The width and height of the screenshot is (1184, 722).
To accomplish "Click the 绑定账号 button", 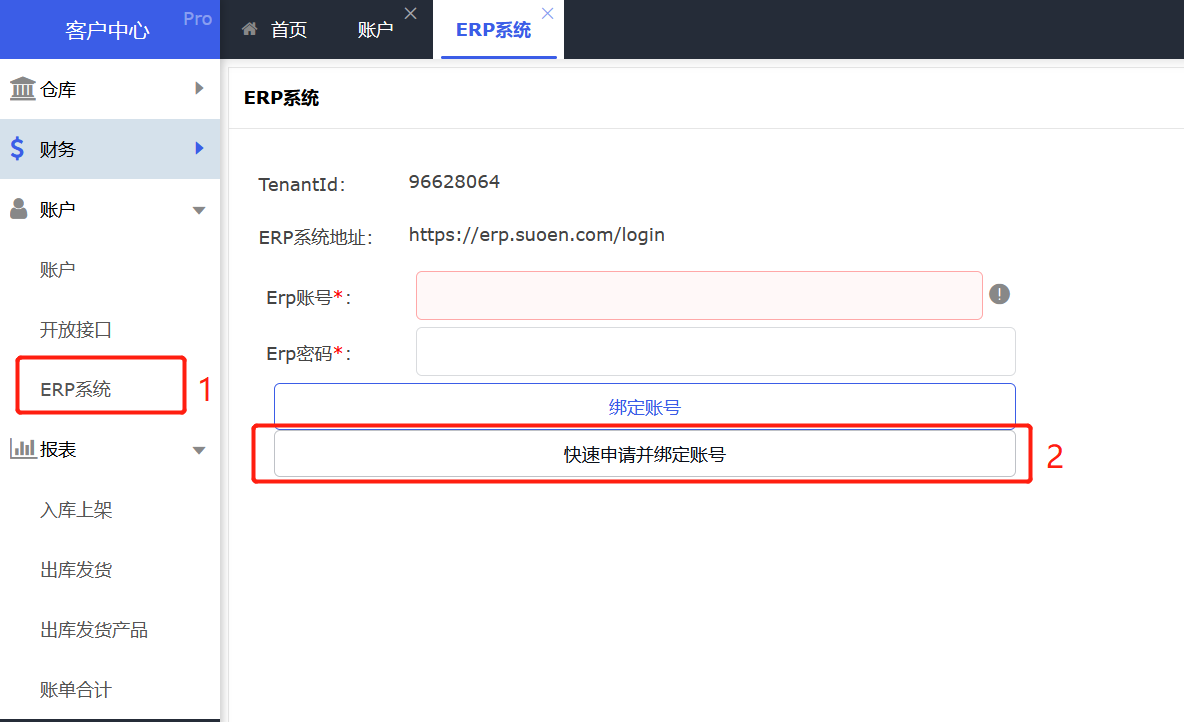I will coord(644,407).
